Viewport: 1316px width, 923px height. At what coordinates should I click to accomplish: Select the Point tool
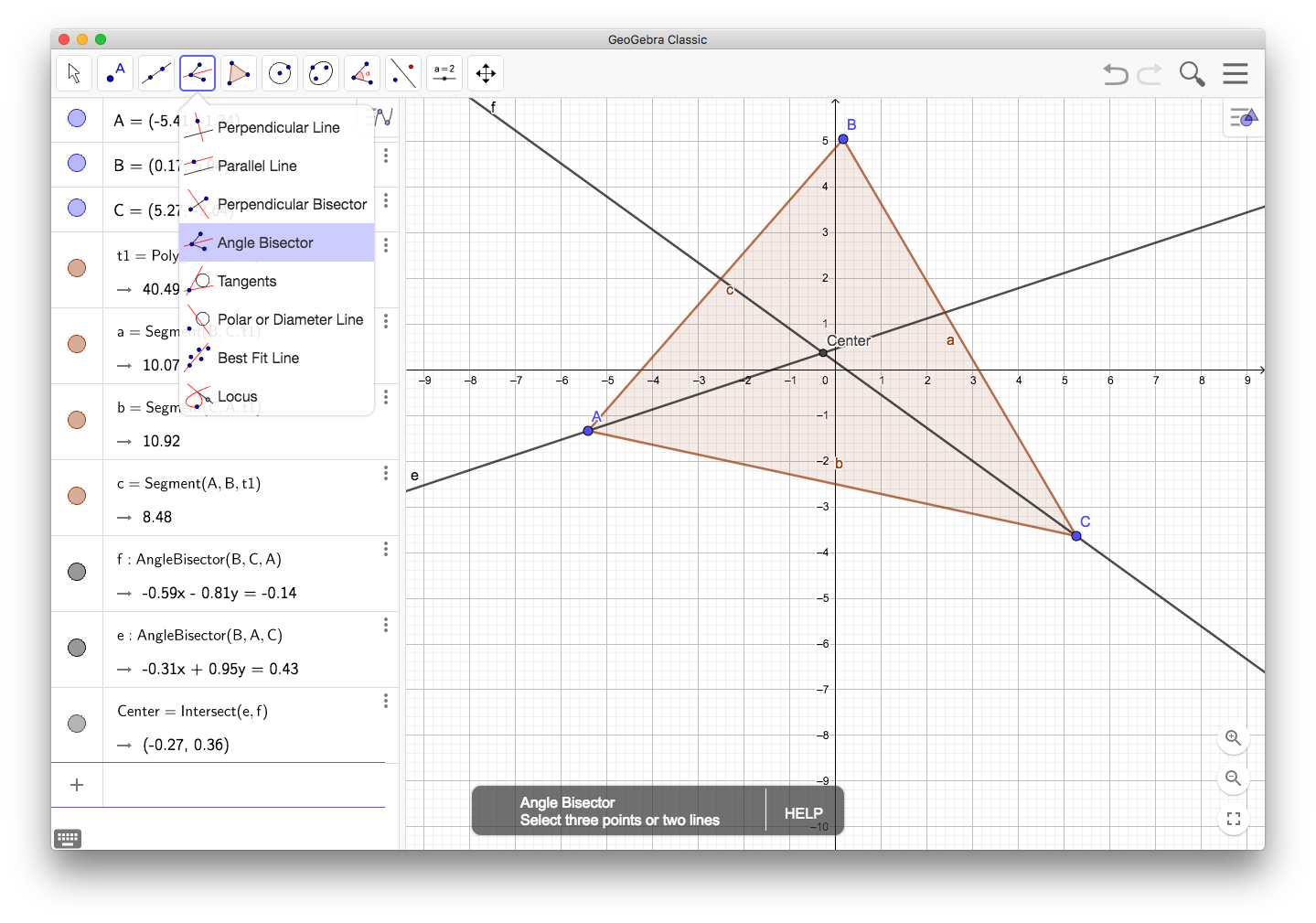point(115,73)
